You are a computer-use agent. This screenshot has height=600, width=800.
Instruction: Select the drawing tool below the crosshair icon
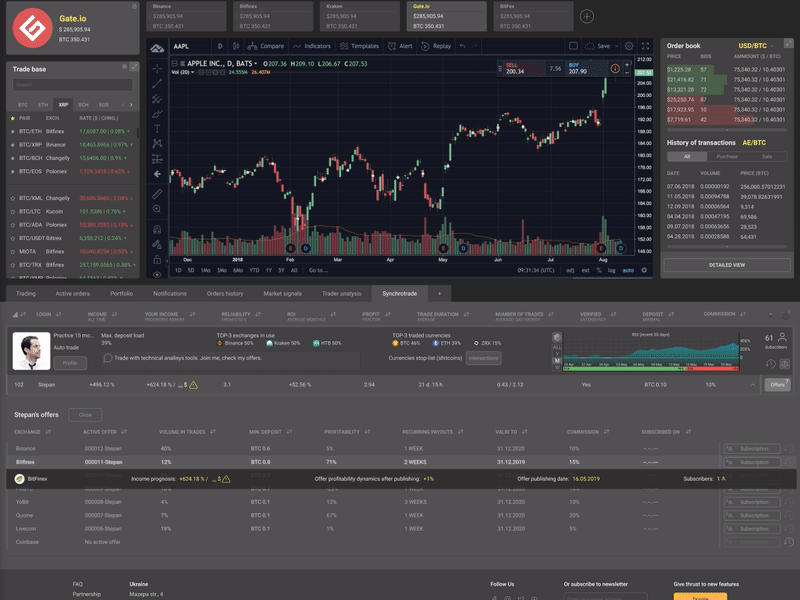click(x=157, y=84)
